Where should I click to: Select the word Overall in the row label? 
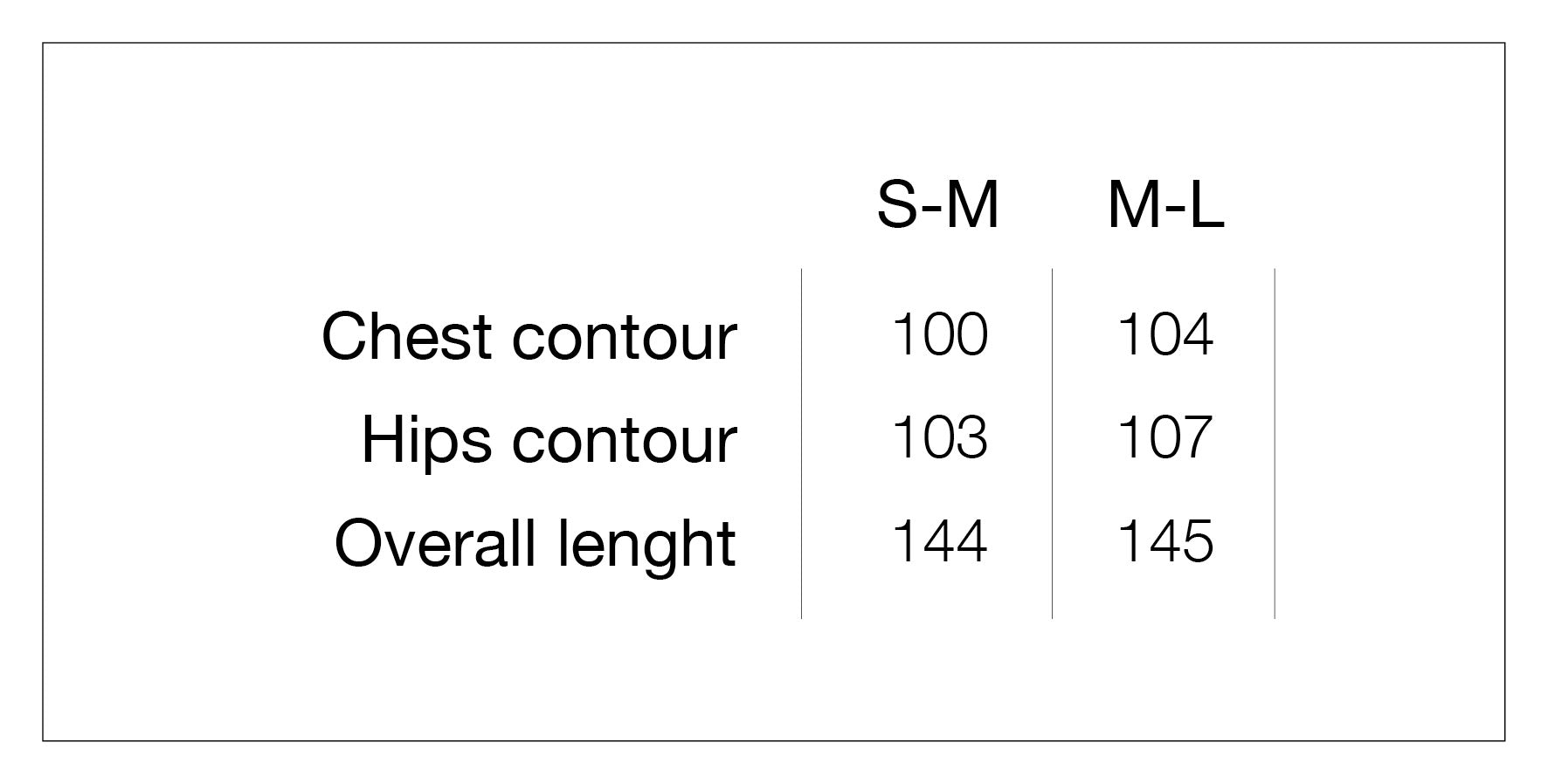pyautogui.click(x=435, y=543)
